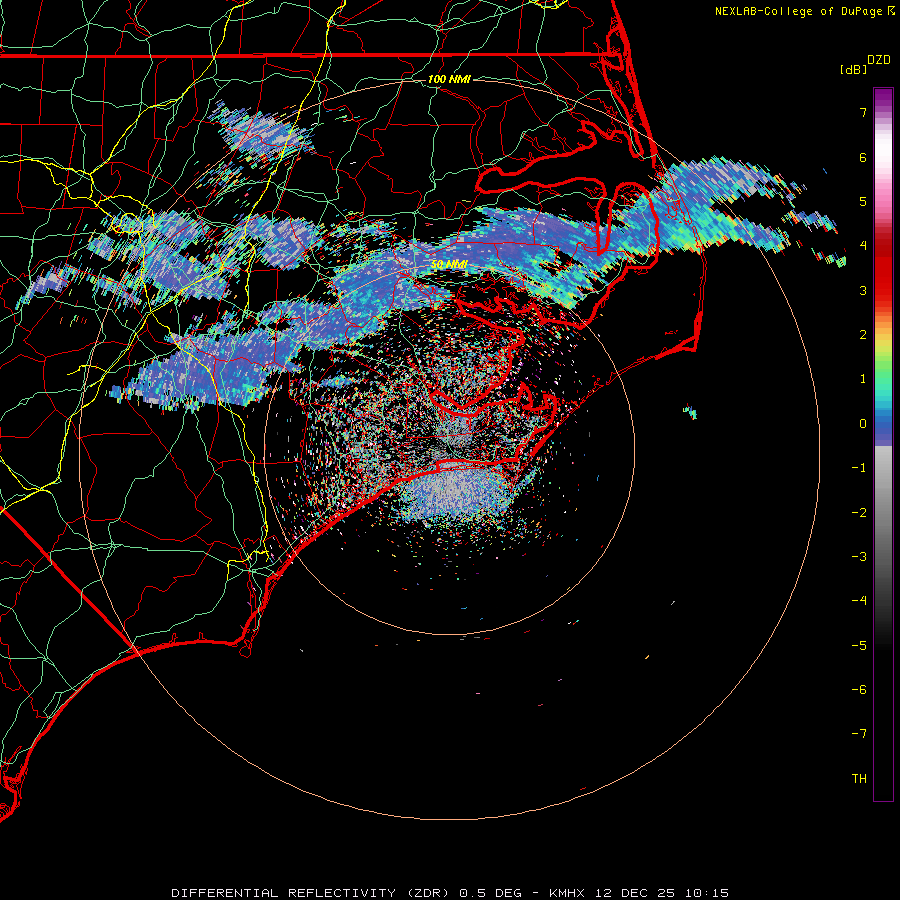The width and height of the screenshot is (900, 900).
Task: Click the DZD product label above the color bar
Action: 879,60
